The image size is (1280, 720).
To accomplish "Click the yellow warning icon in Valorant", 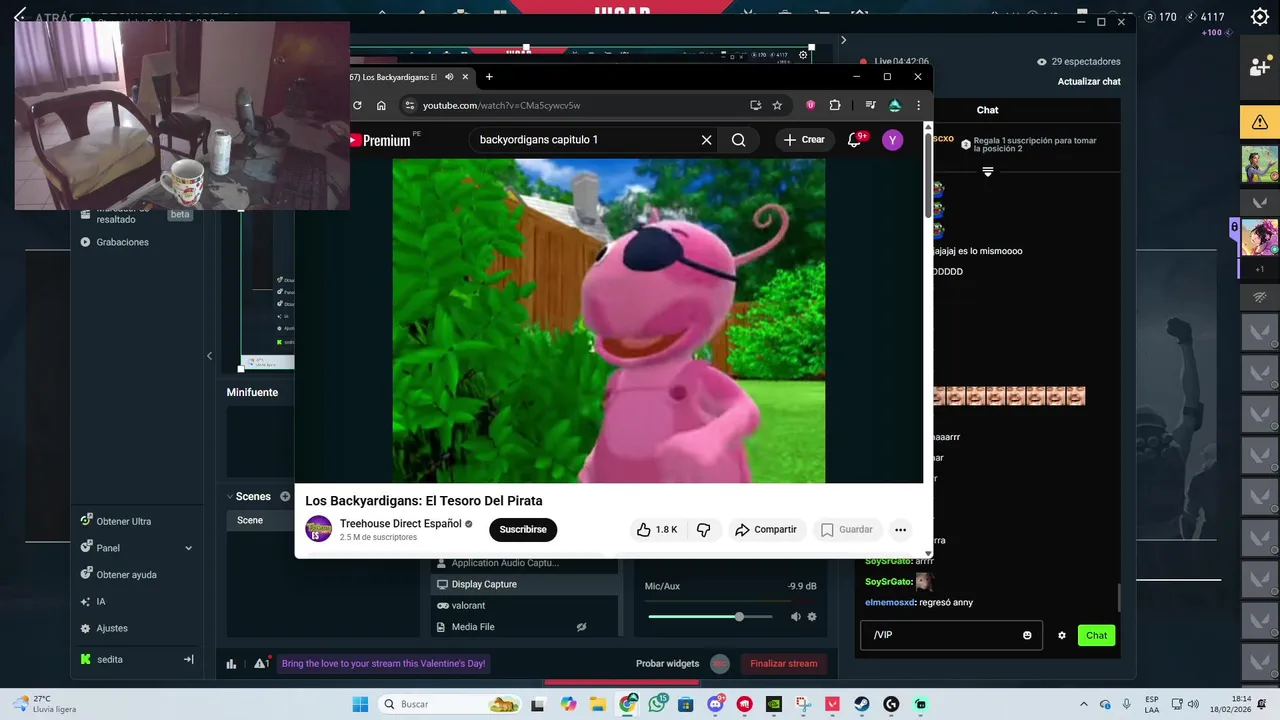I will 1260,122.
